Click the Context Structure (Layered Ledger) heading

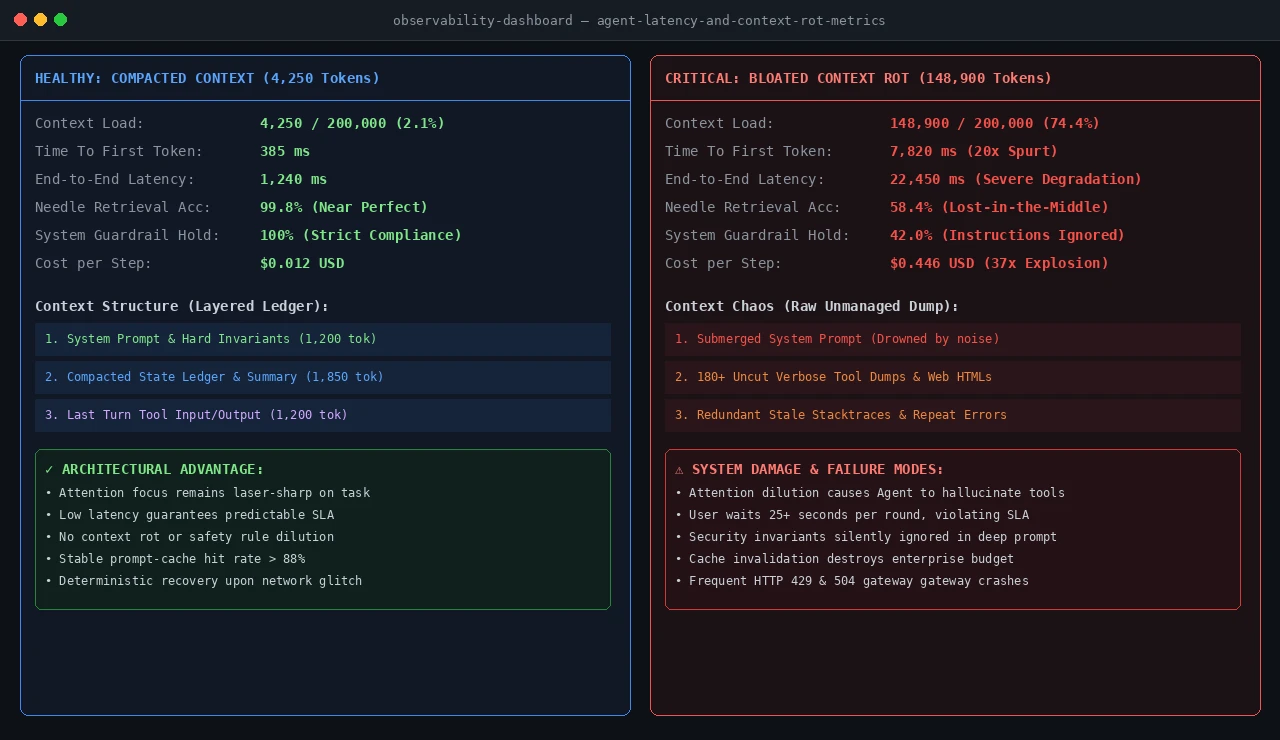click(x=182, y=306)
